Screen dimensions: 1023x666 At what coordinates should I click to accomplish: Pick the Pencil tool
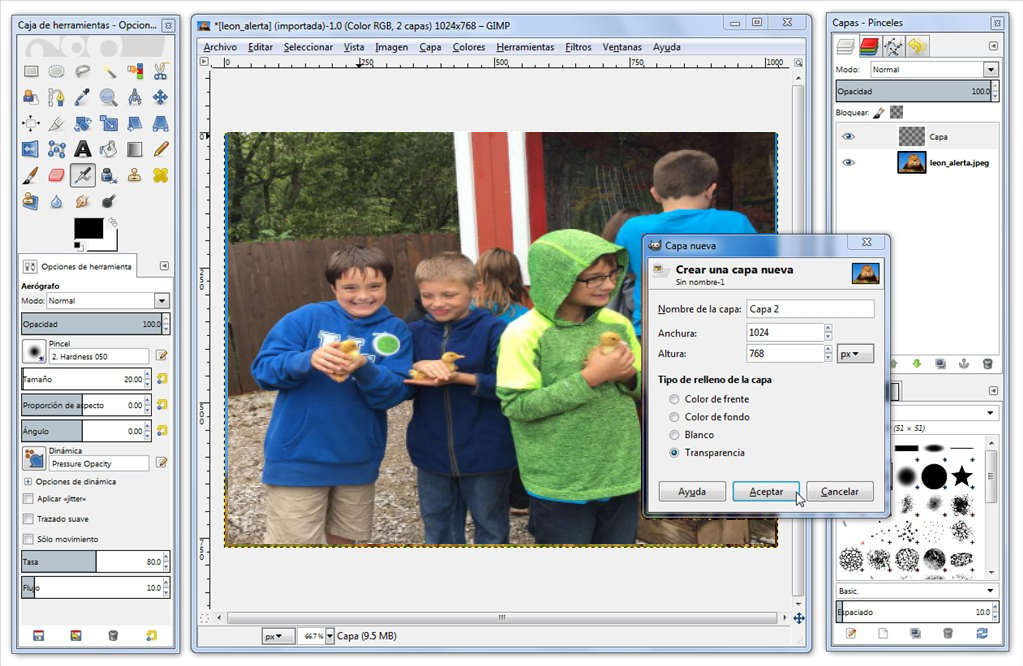[x=160, y=149]
